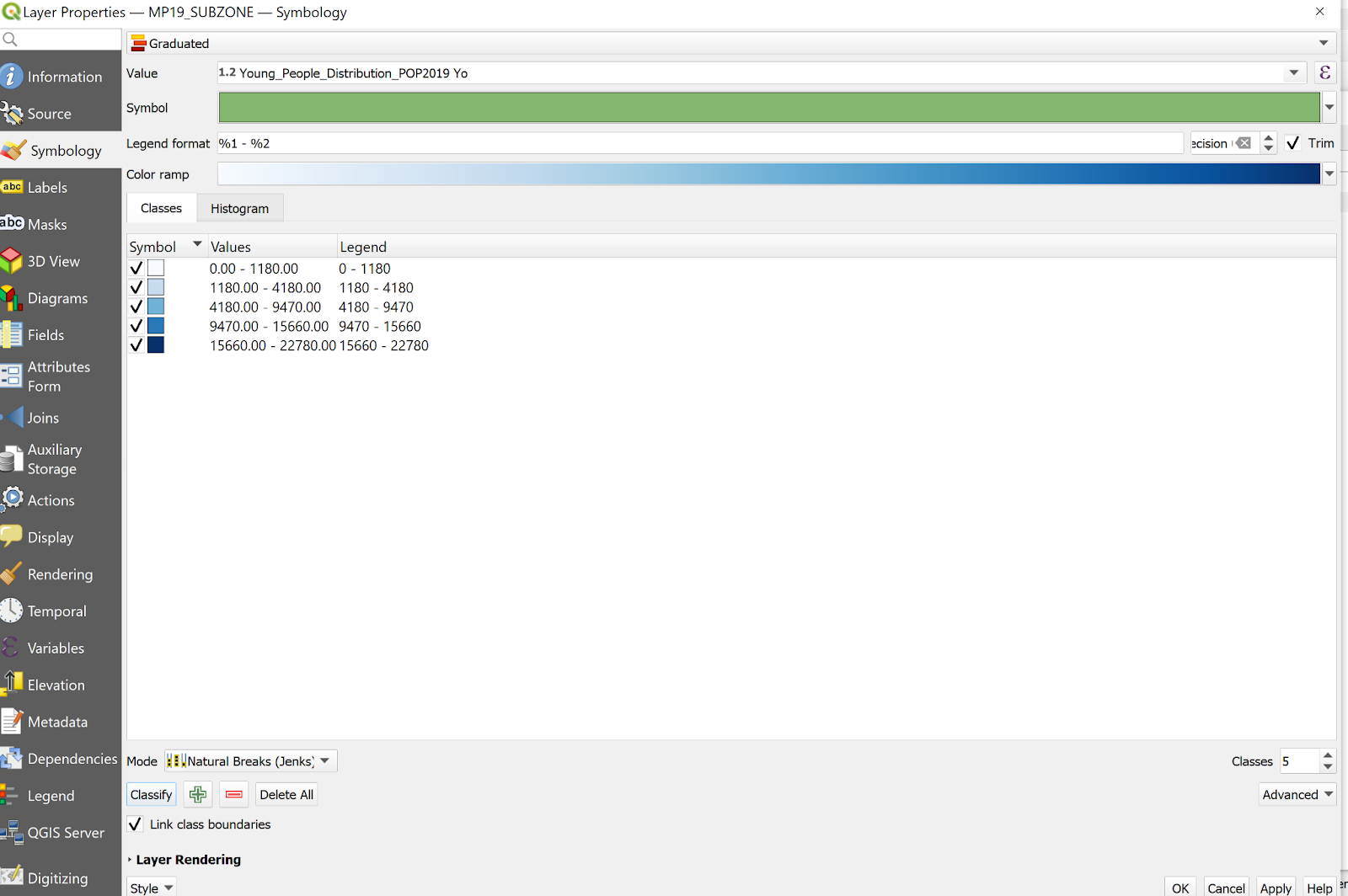Toggle the Trim checkbox
1348x896 pixels.
1293,143
